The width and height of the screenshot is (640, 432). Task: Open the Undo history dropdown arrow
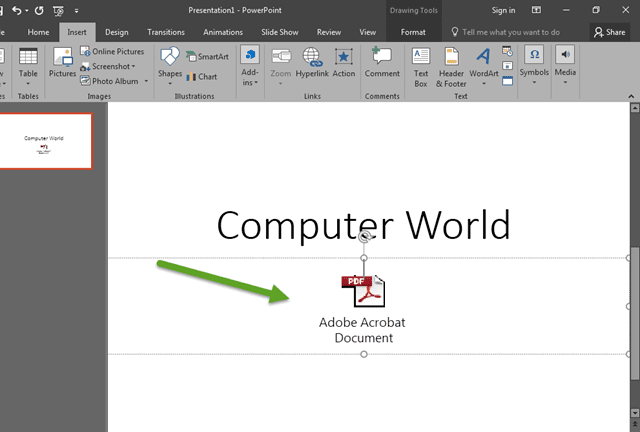[27, 11]
